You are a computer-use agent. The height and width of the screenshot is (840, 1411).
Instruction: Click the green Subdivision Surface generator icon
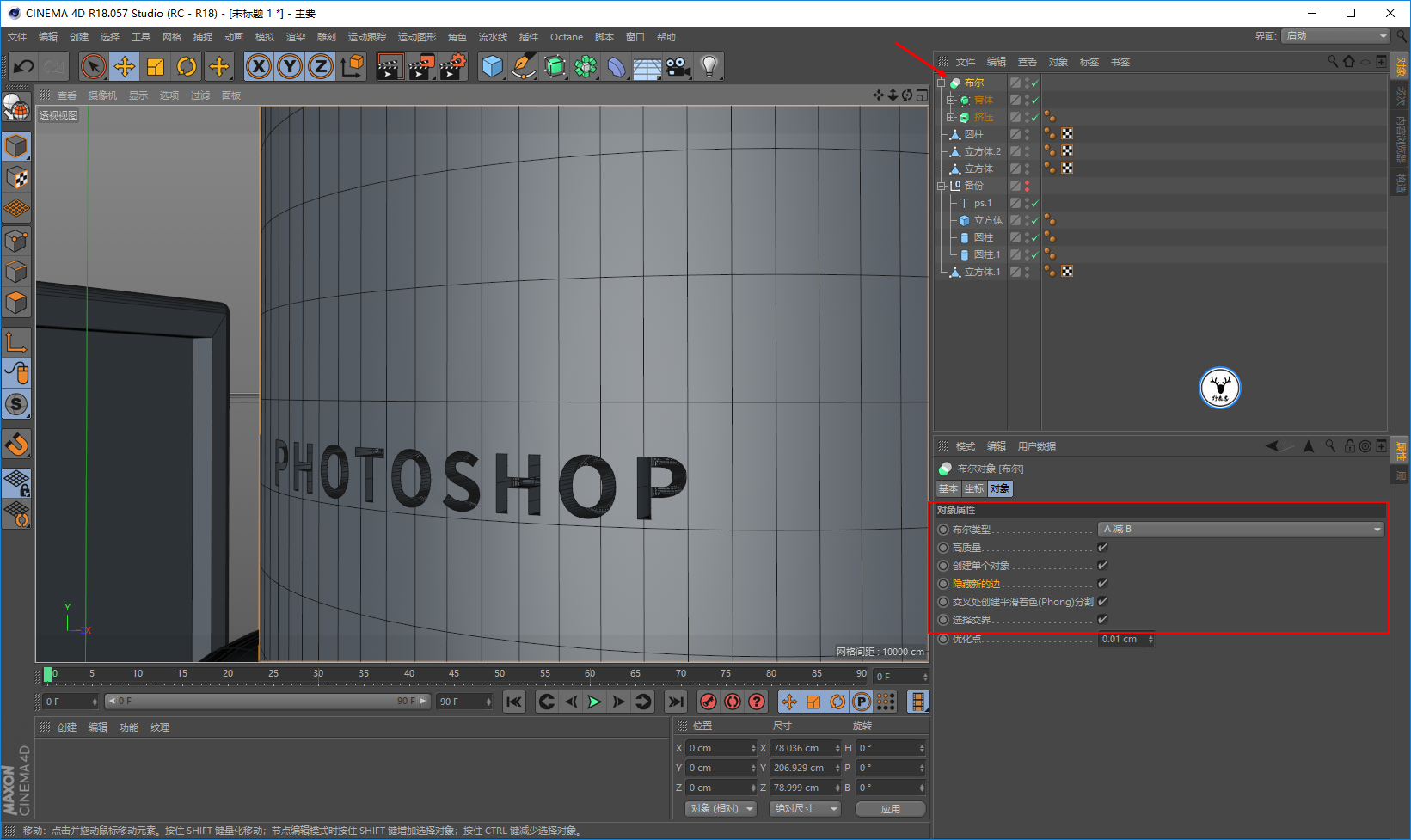(x=555, y=66)
